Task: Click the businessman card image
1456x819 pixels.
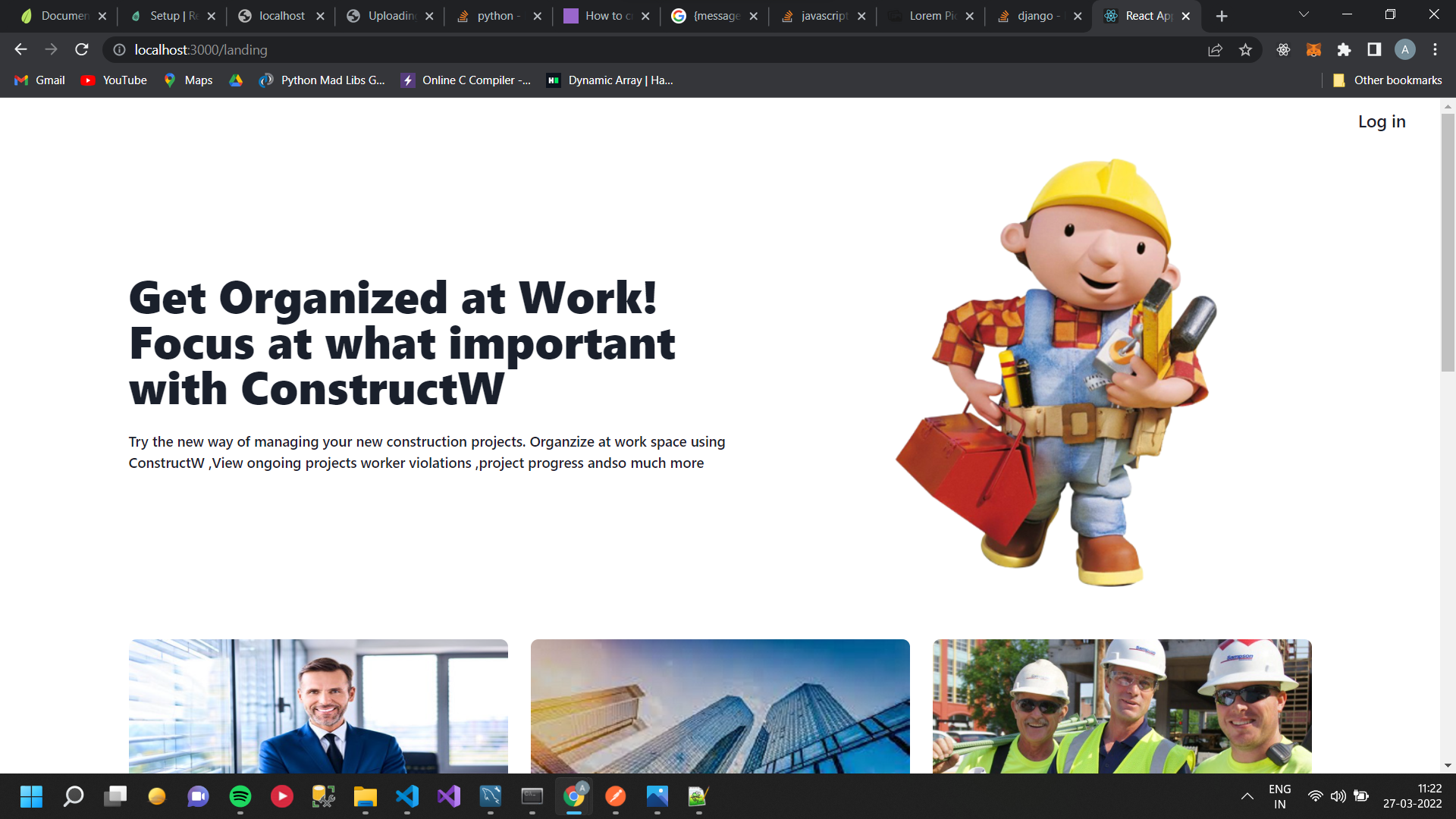Action: point(318,706)
